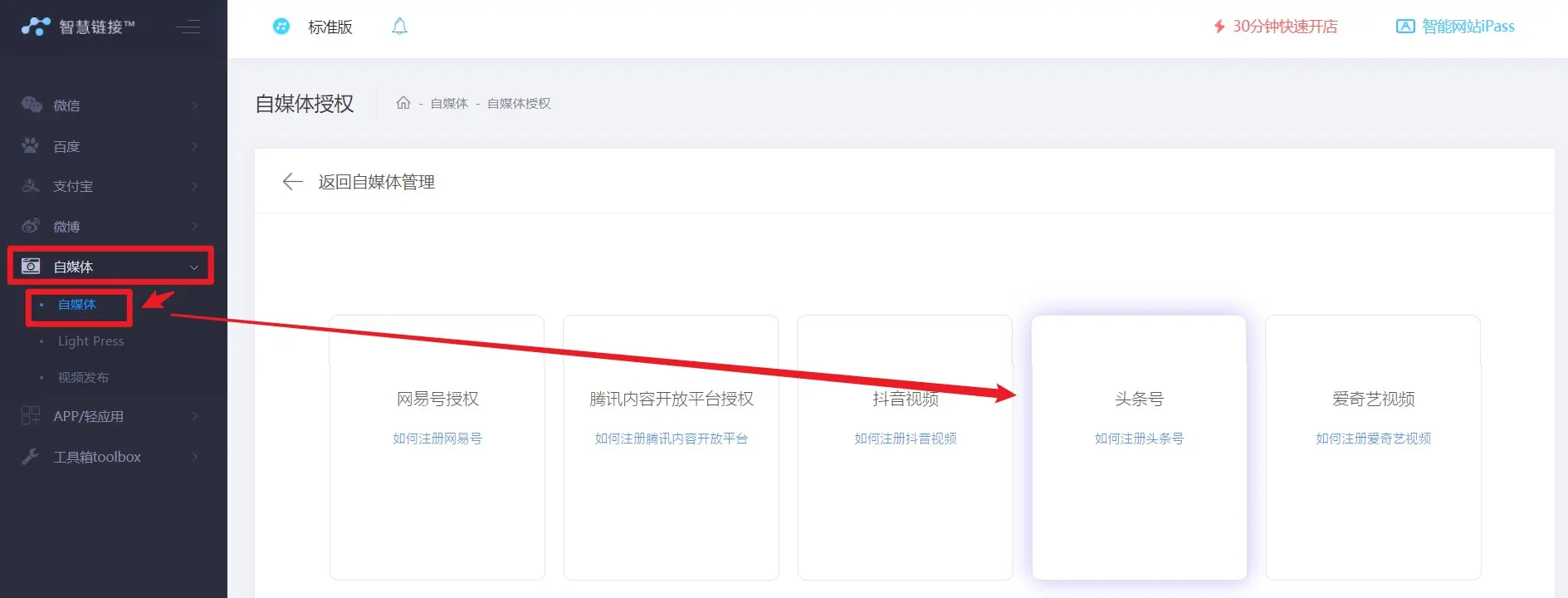Viewport: 1568px width, 598px height.
Task: Open the 如何注册头条号 help link
Action: [1139, 439]
